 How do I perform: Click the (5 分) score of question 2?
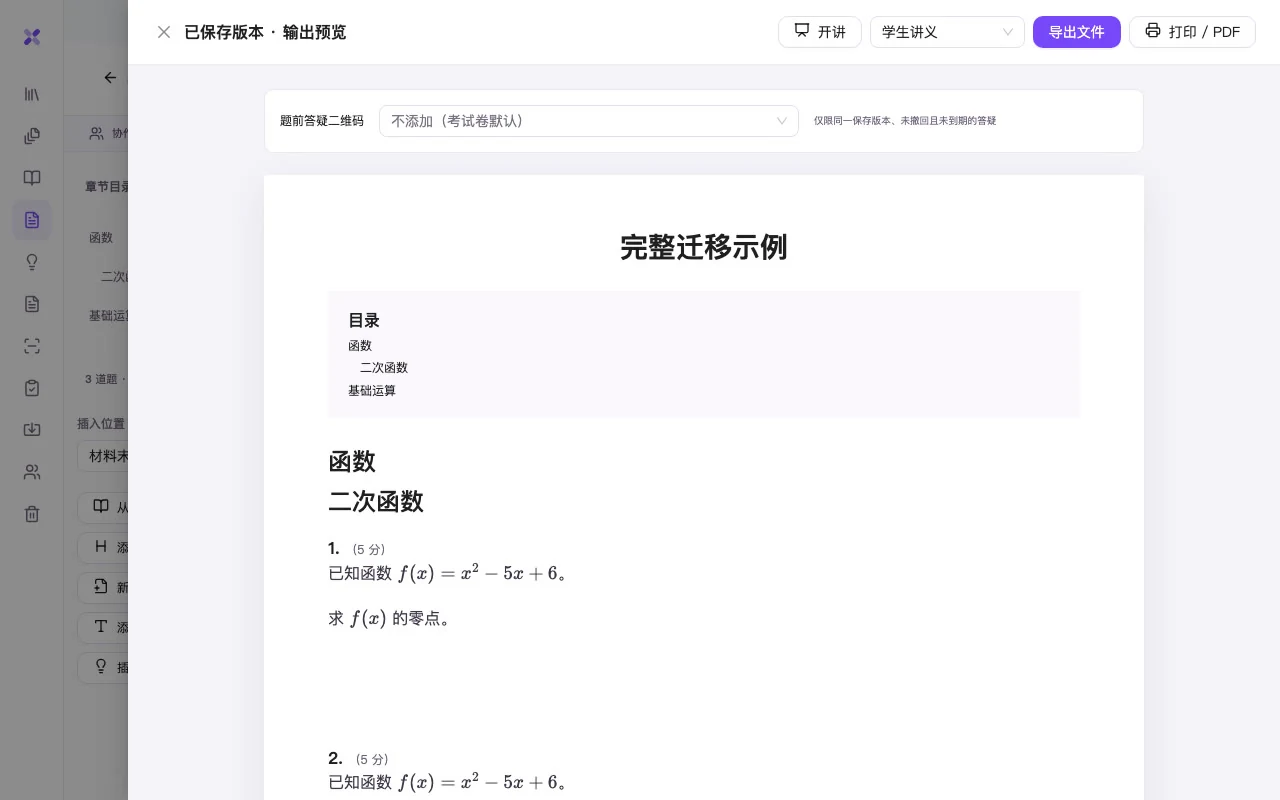pyautogui.click(x=372, y=760)
